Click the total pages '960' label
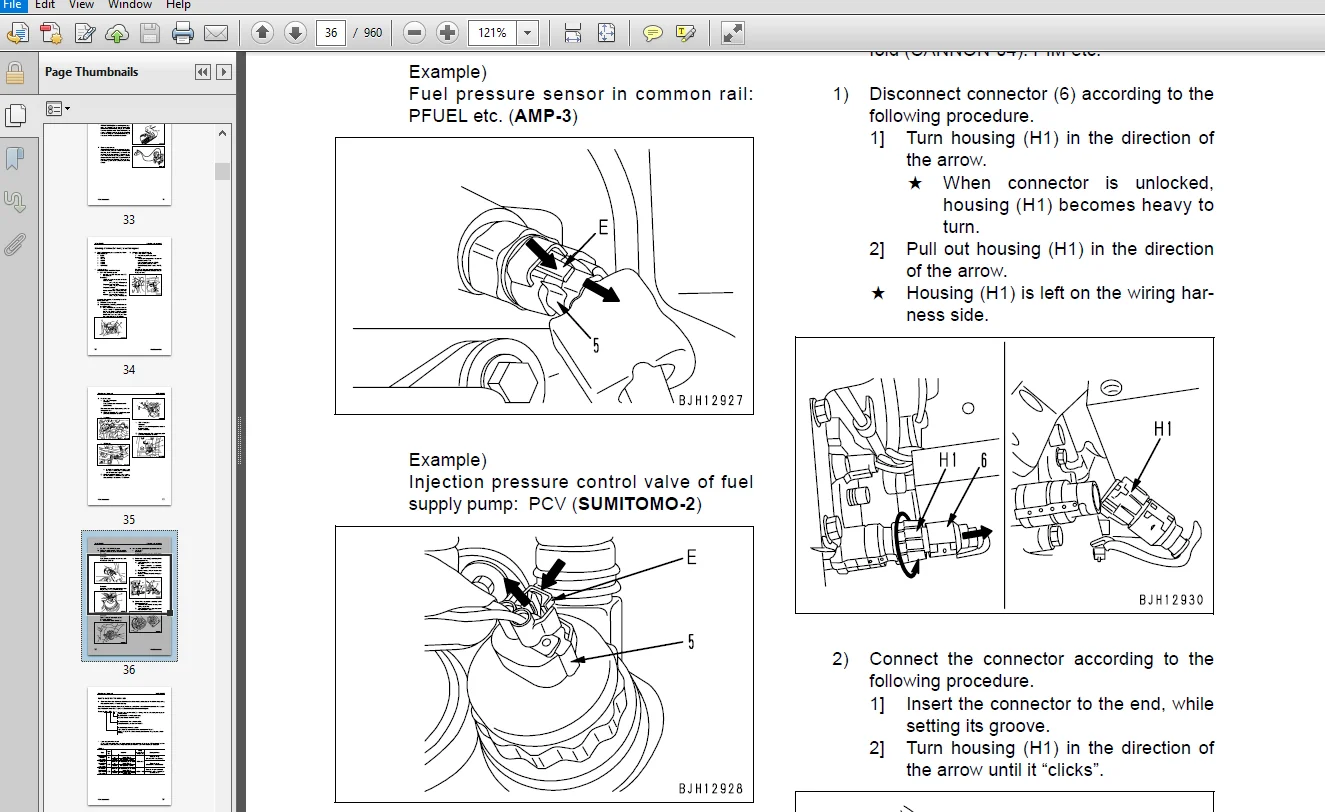 (x=373, y=33)
